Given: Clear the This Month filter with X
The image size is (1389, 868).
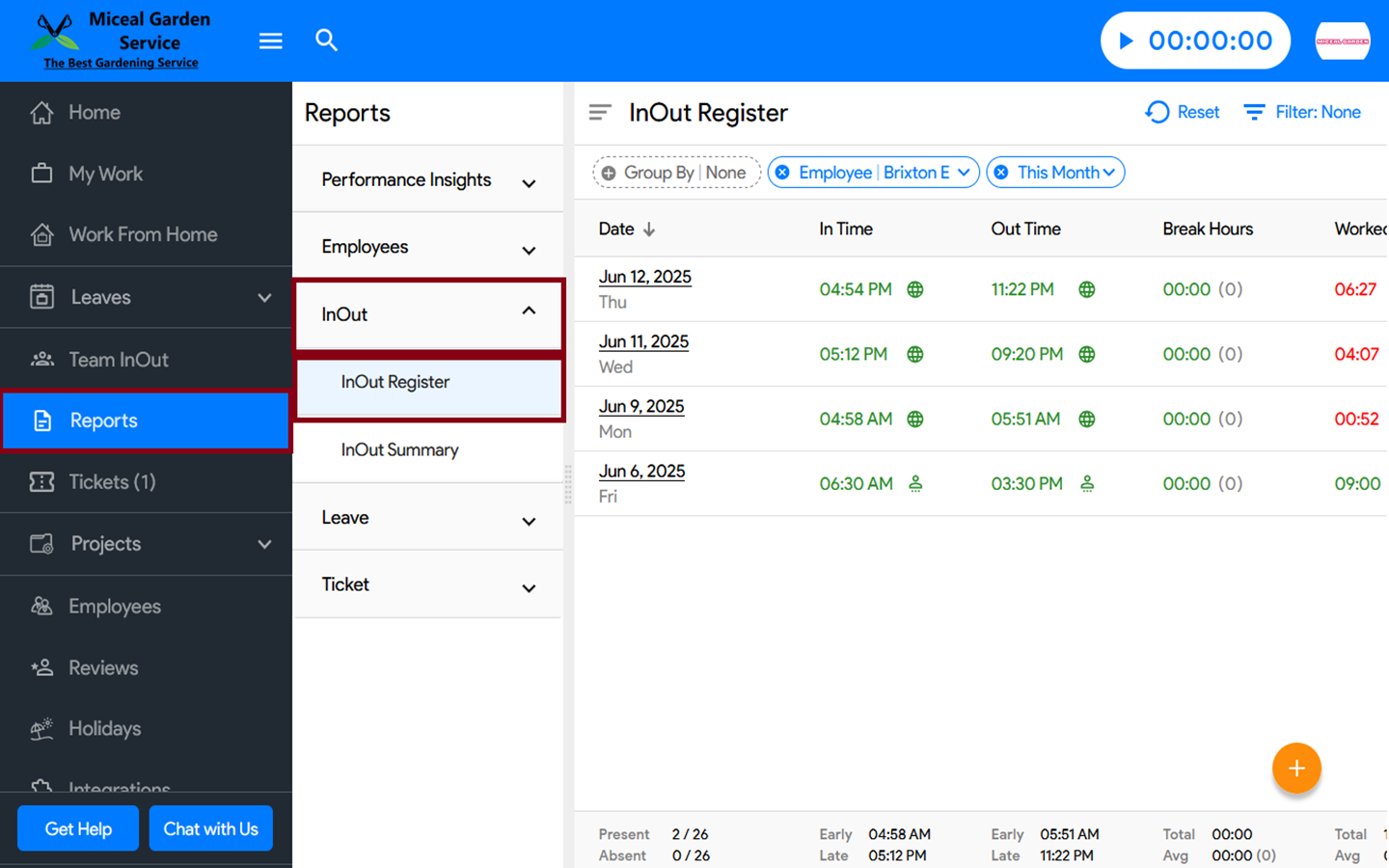Looking at the screenshot, I should point(1001,173).
